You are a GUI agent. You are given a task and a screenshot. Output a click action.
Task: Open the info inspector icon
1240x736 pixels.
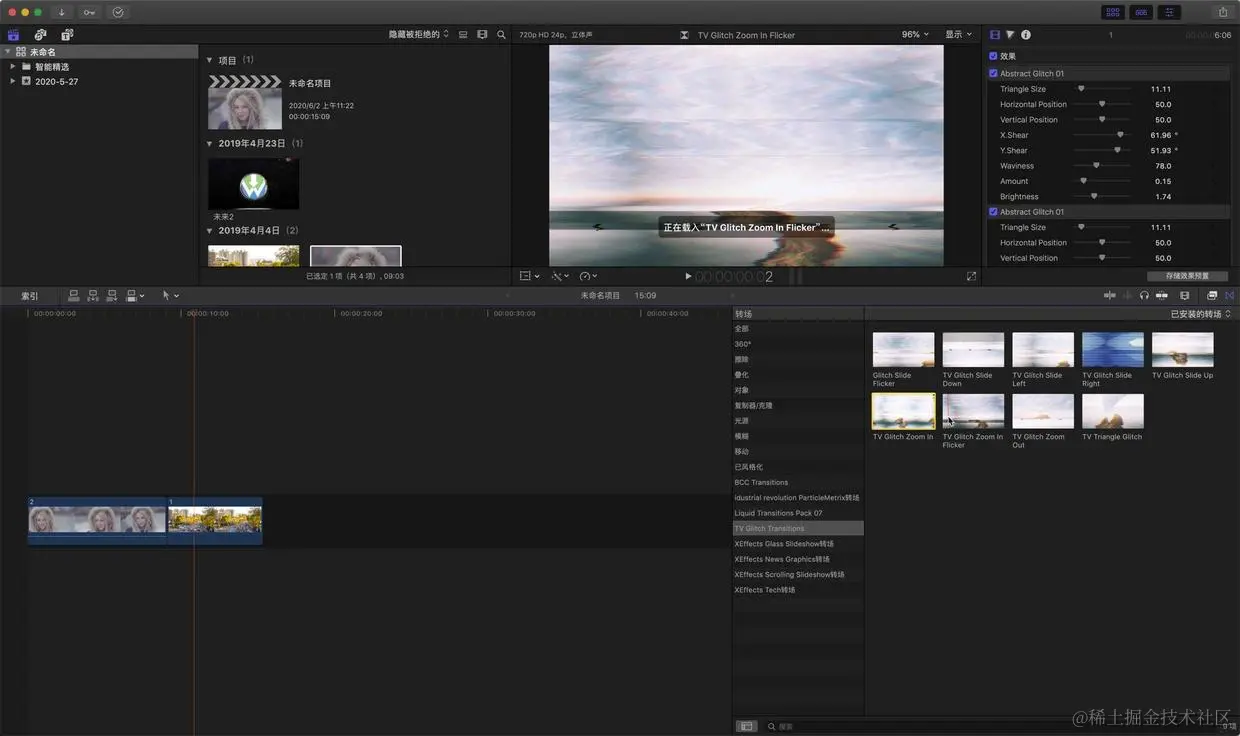point(1026,35)
